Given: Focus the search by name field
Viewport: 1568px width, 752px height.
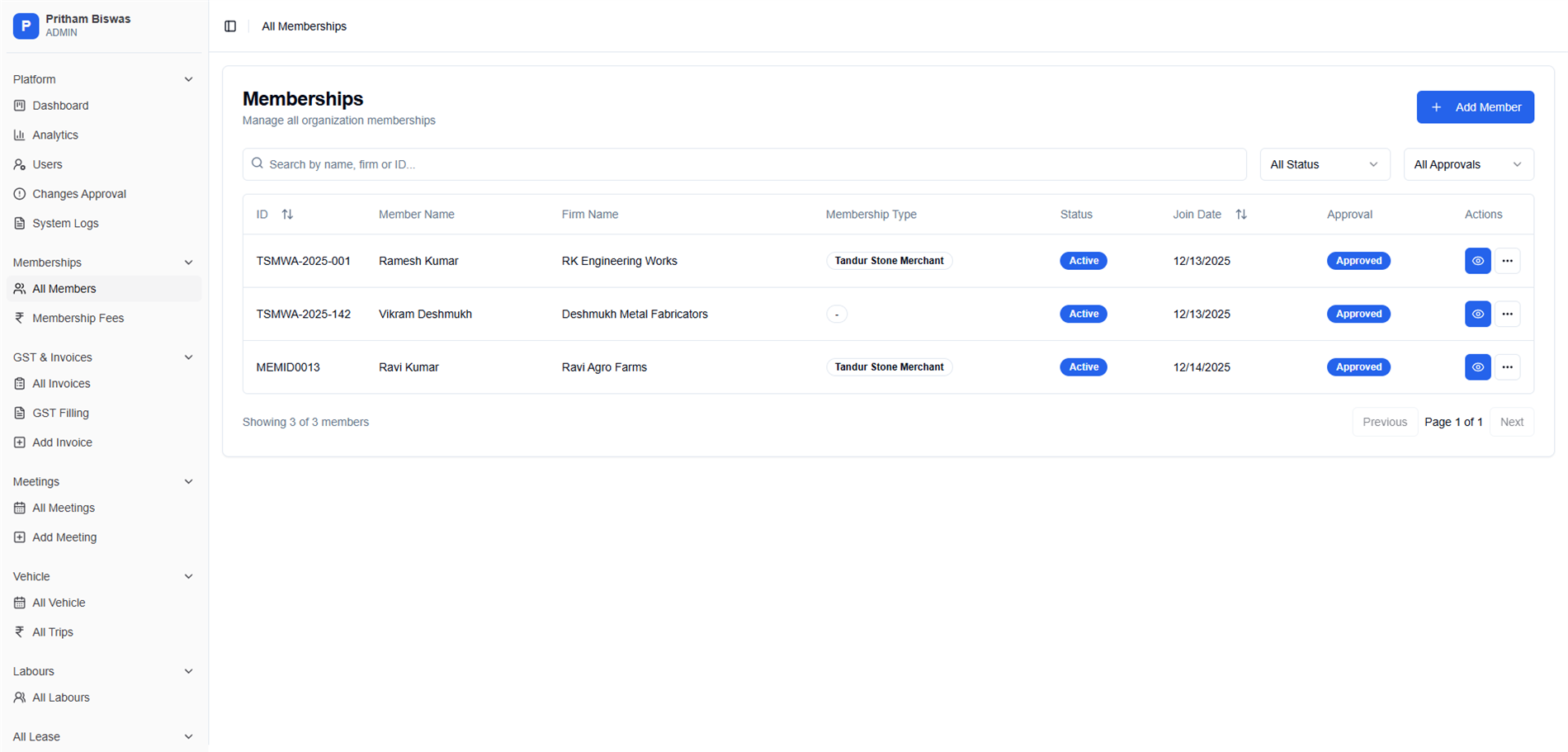Looking at the screenshot, I should click(x=744, y=164).
